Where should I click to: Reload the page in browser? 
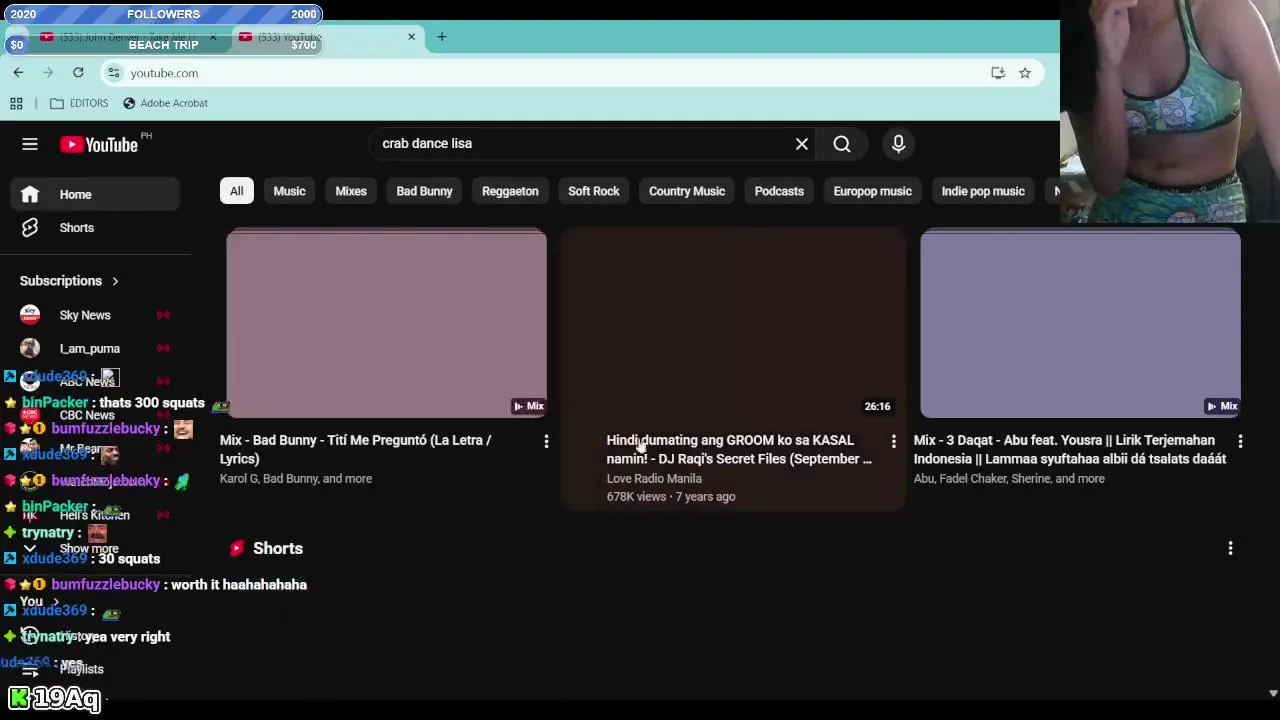pos(78,73)
